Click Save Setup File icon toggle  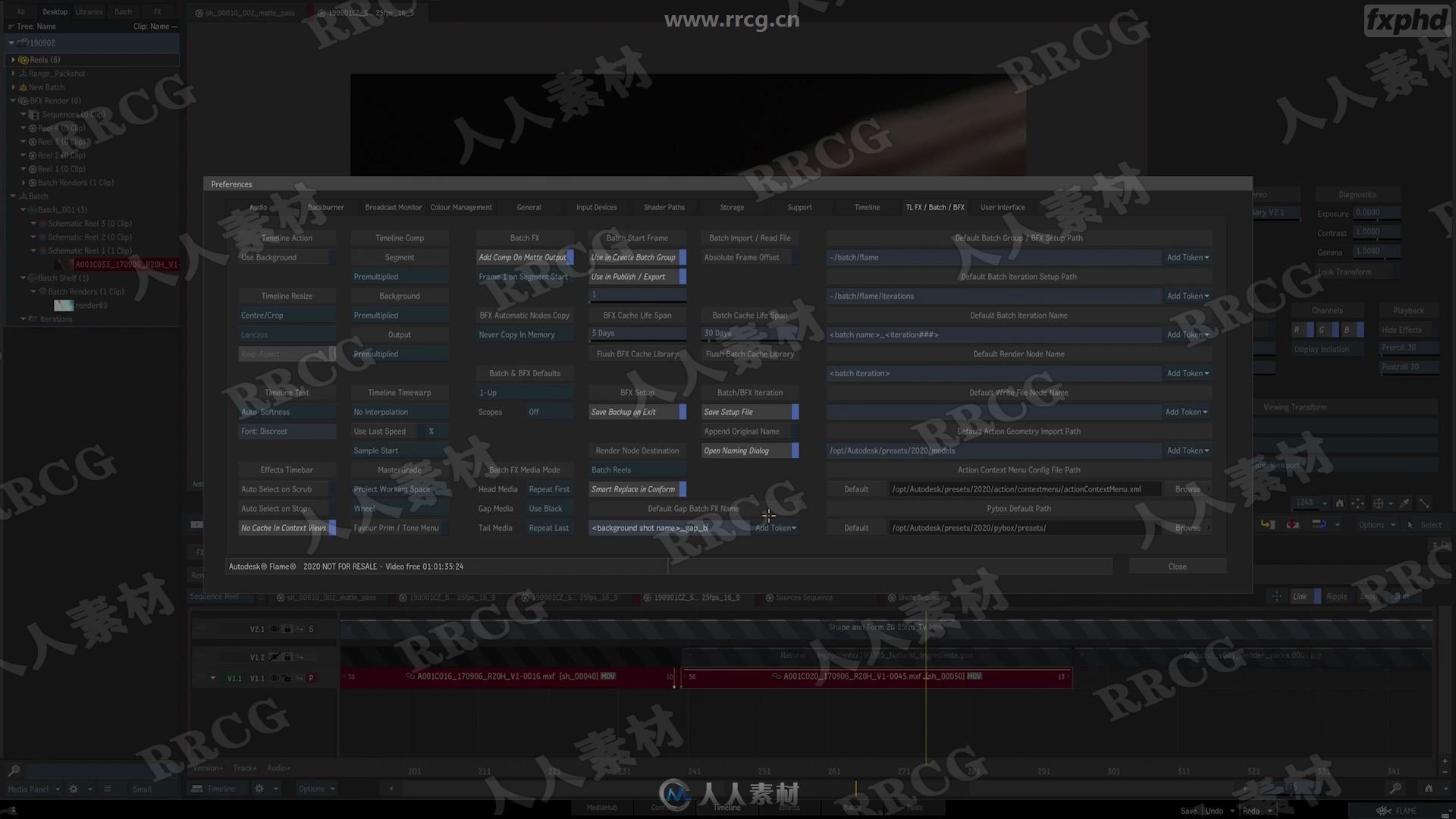(795, 411)
